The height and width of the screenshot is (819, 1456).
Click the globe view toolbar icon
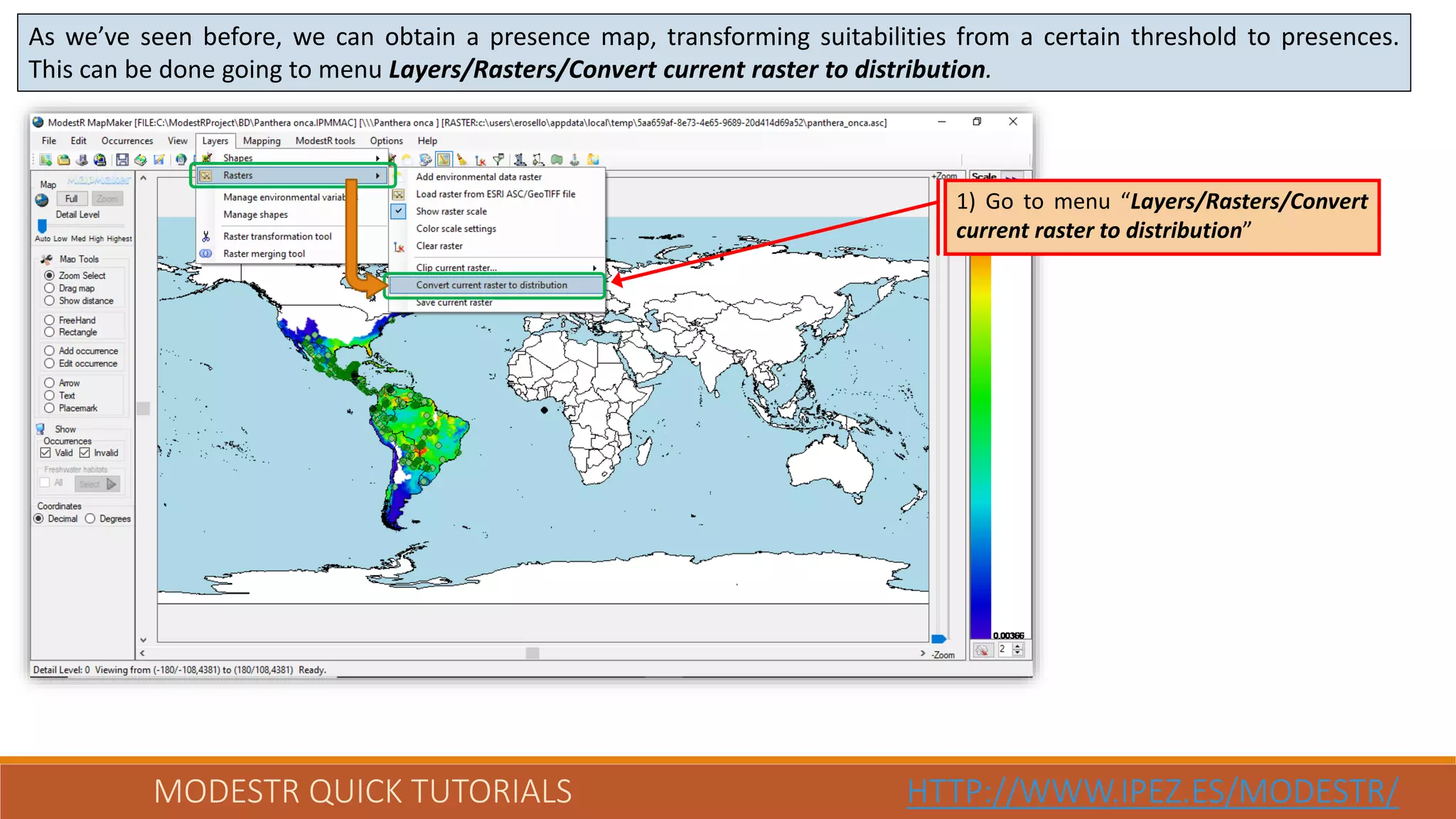[181, 159]
